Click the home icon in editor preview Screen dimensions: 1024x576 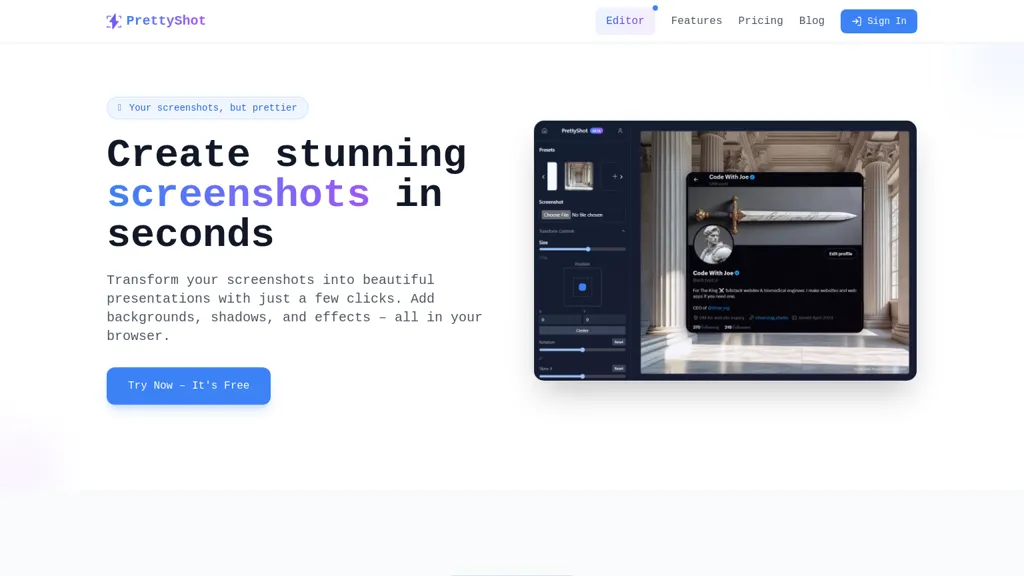tap(545, 131)
